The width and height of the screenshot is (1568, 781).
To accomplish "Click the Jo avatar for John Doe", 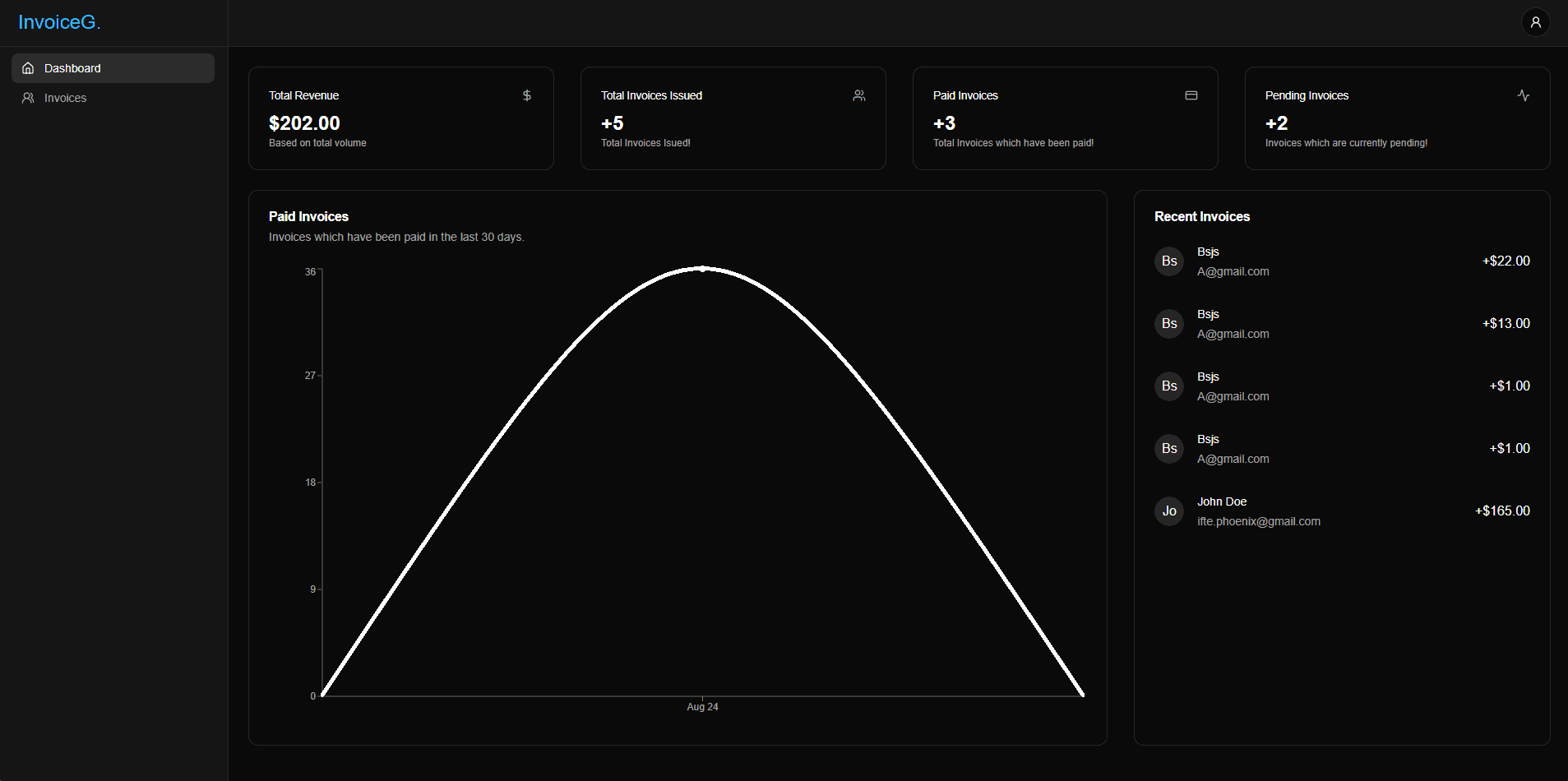I will coord(1169,511).
